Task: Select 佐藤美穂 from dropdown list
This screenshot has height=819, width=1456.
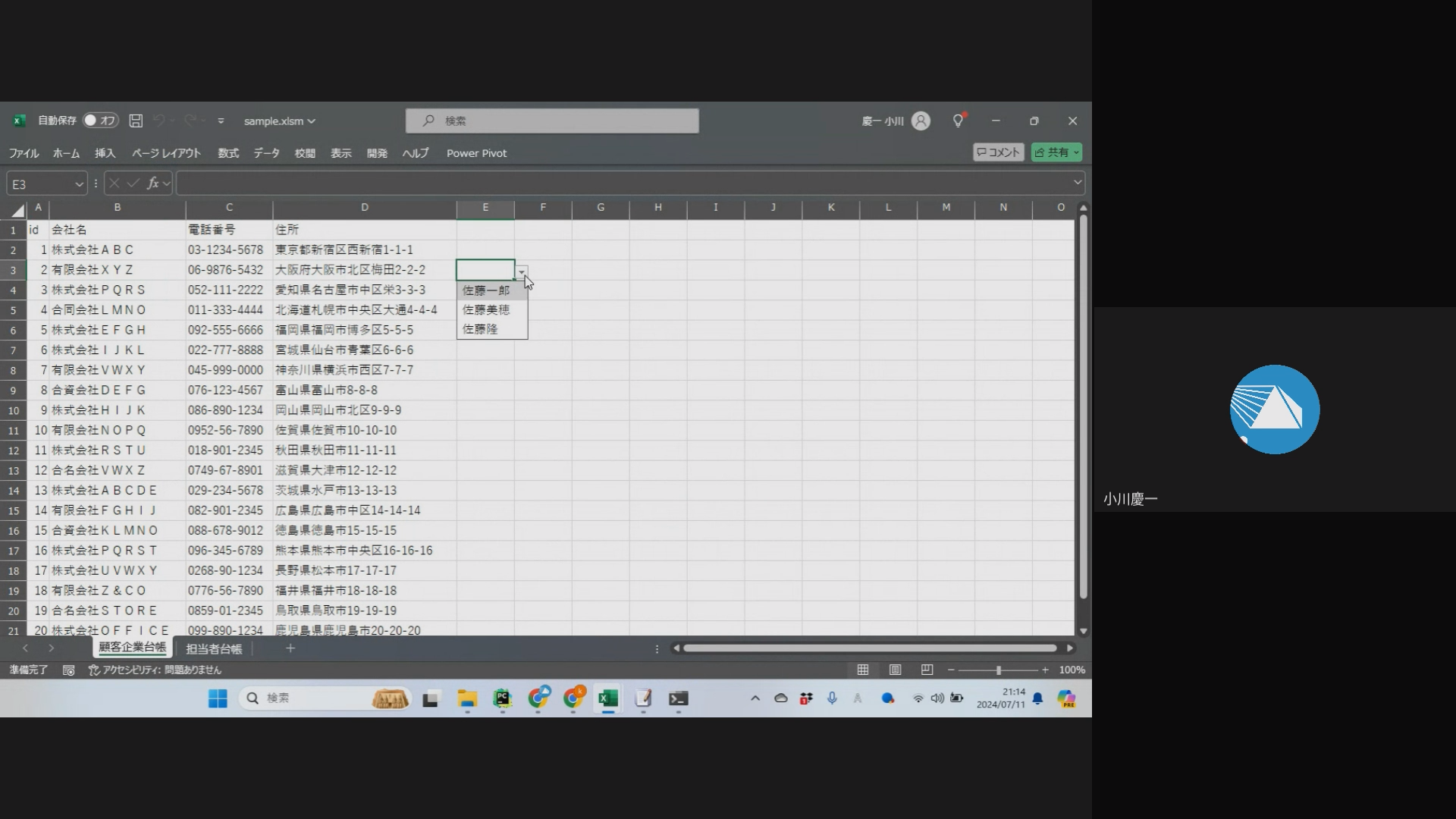Action: 486,309
